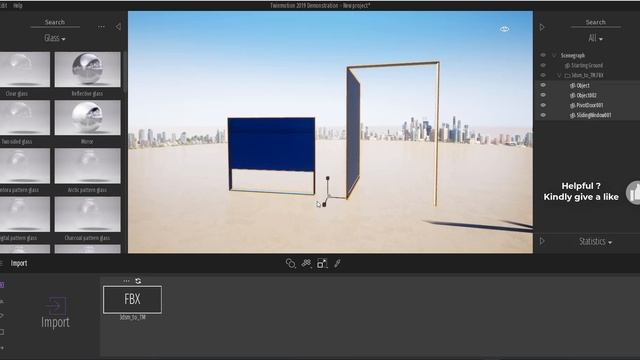Image resolution: width=640 pixels, height=360 pixels.
Task: Open the Glass material category dropdown
Action: click(x=55, y=38)
